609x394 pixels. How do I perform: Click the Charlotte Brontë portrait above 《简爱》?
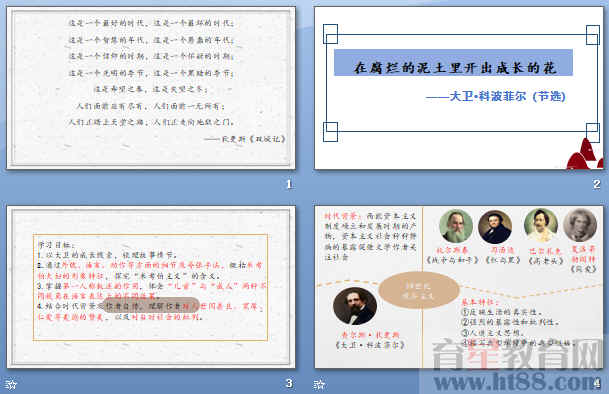pyautogui.click(x=580, y=225)
